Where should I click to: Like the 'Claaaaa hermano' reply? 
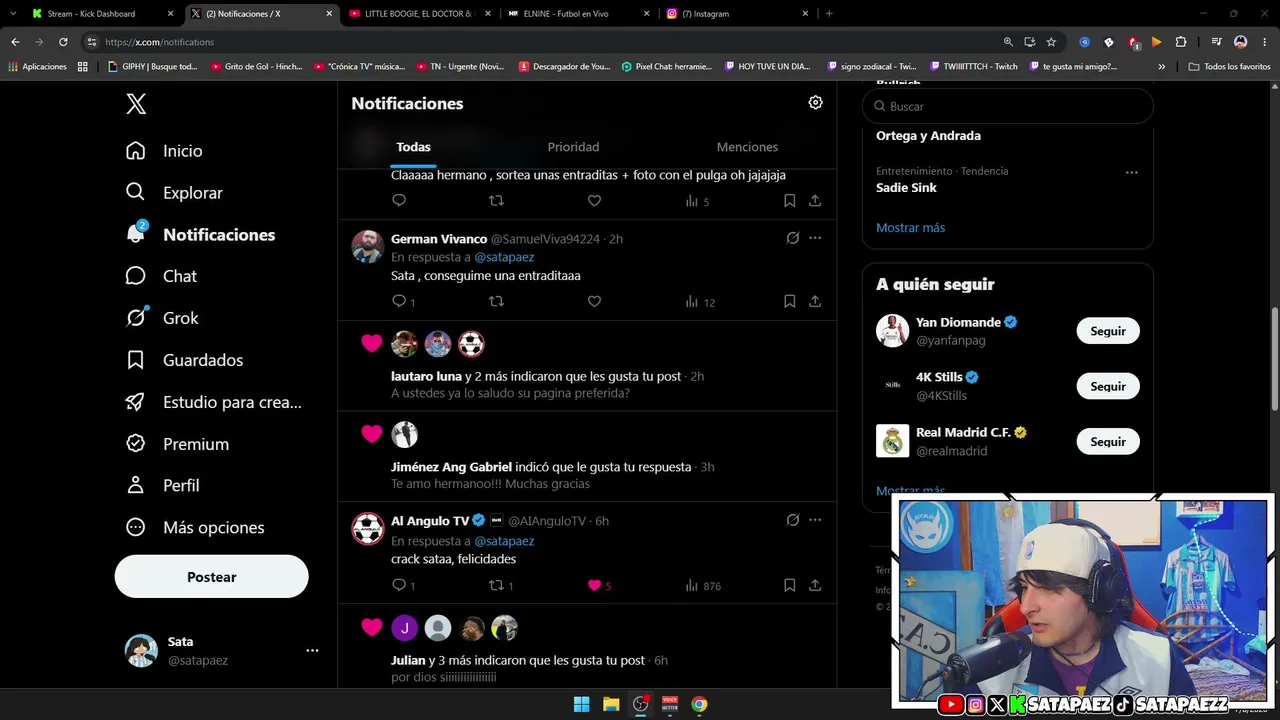(594, 200)
